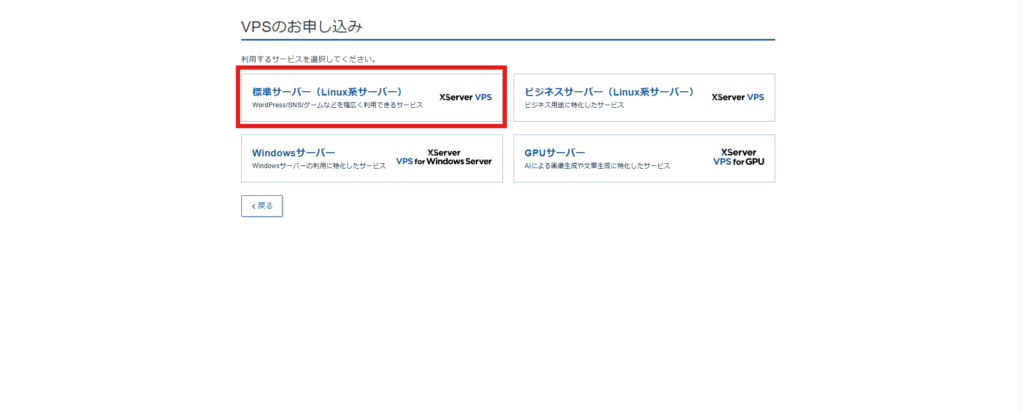Click the WordPress/SNS/ゲーム description text
Image resolution: width=1024 pixels, height=412 pixels.
coord(337,104)
